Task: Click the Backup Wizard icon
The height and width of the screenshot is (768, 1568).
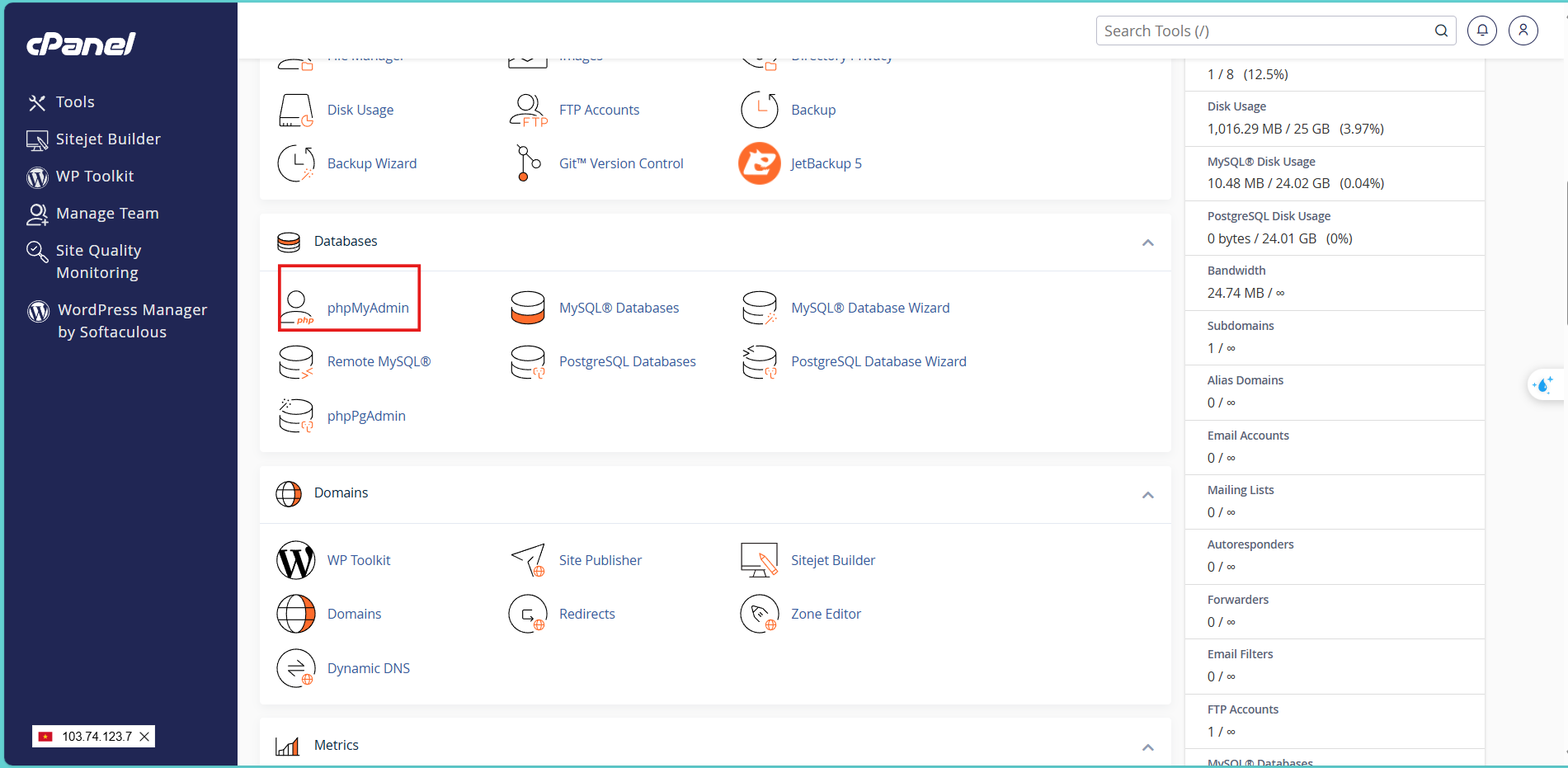Action: coord(296,163)
